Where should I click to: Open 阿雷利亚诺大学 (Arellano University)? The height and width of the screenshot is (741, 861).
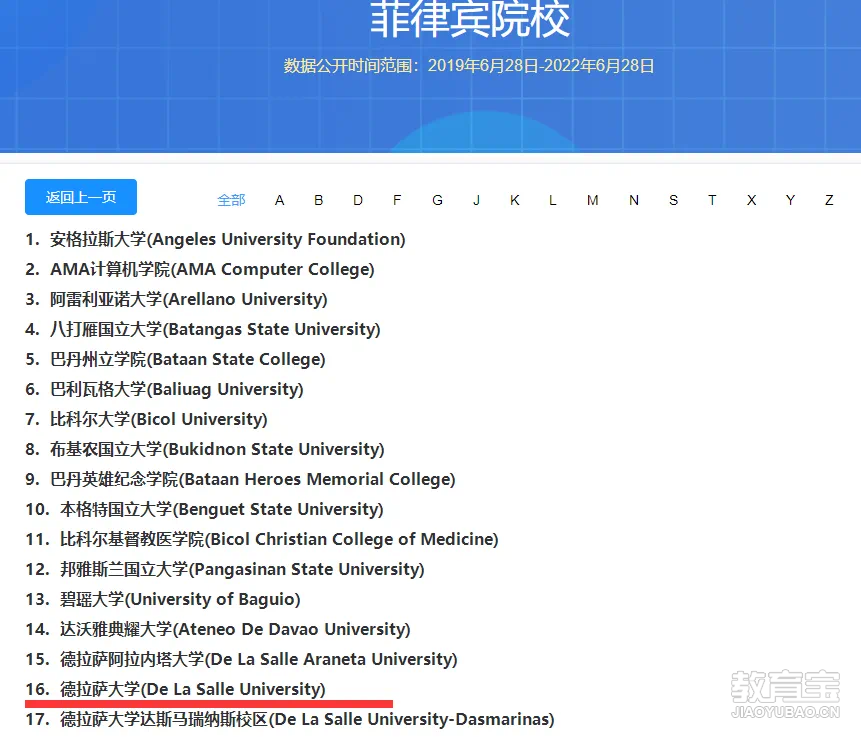point(176,299)
